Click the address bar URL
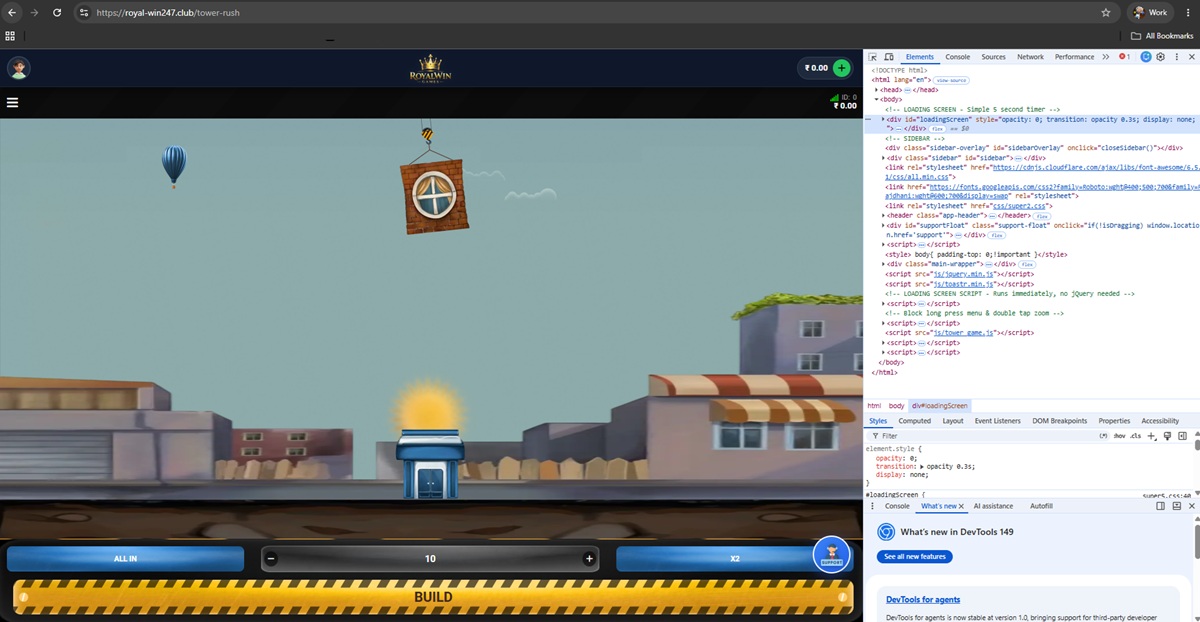Viewport: 1200px width, 622px height. coord(168,13)
